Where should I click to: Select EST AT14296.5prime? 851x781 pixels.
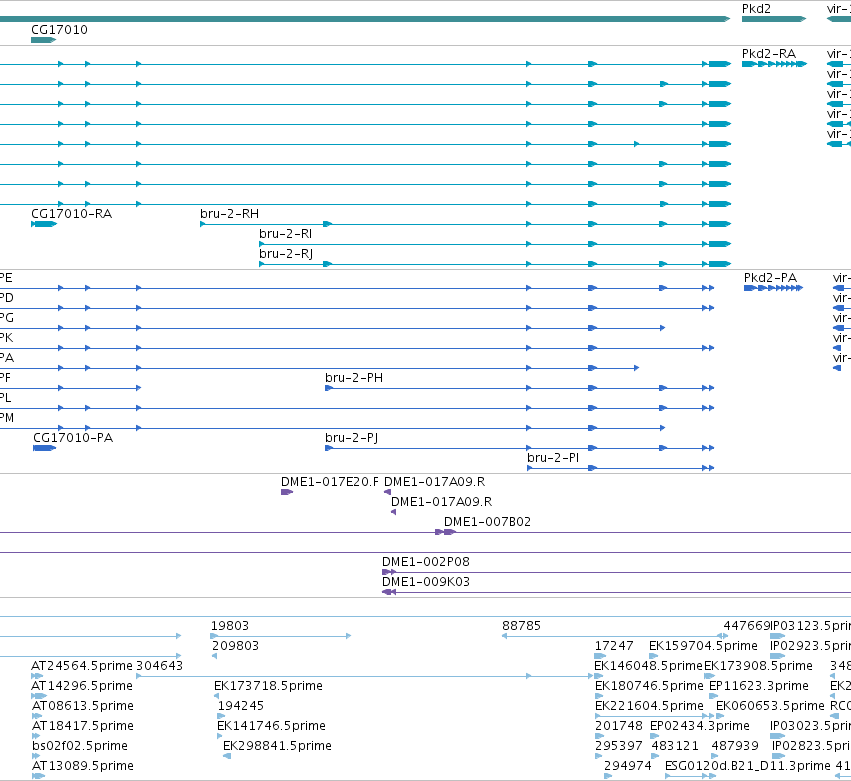40,696
